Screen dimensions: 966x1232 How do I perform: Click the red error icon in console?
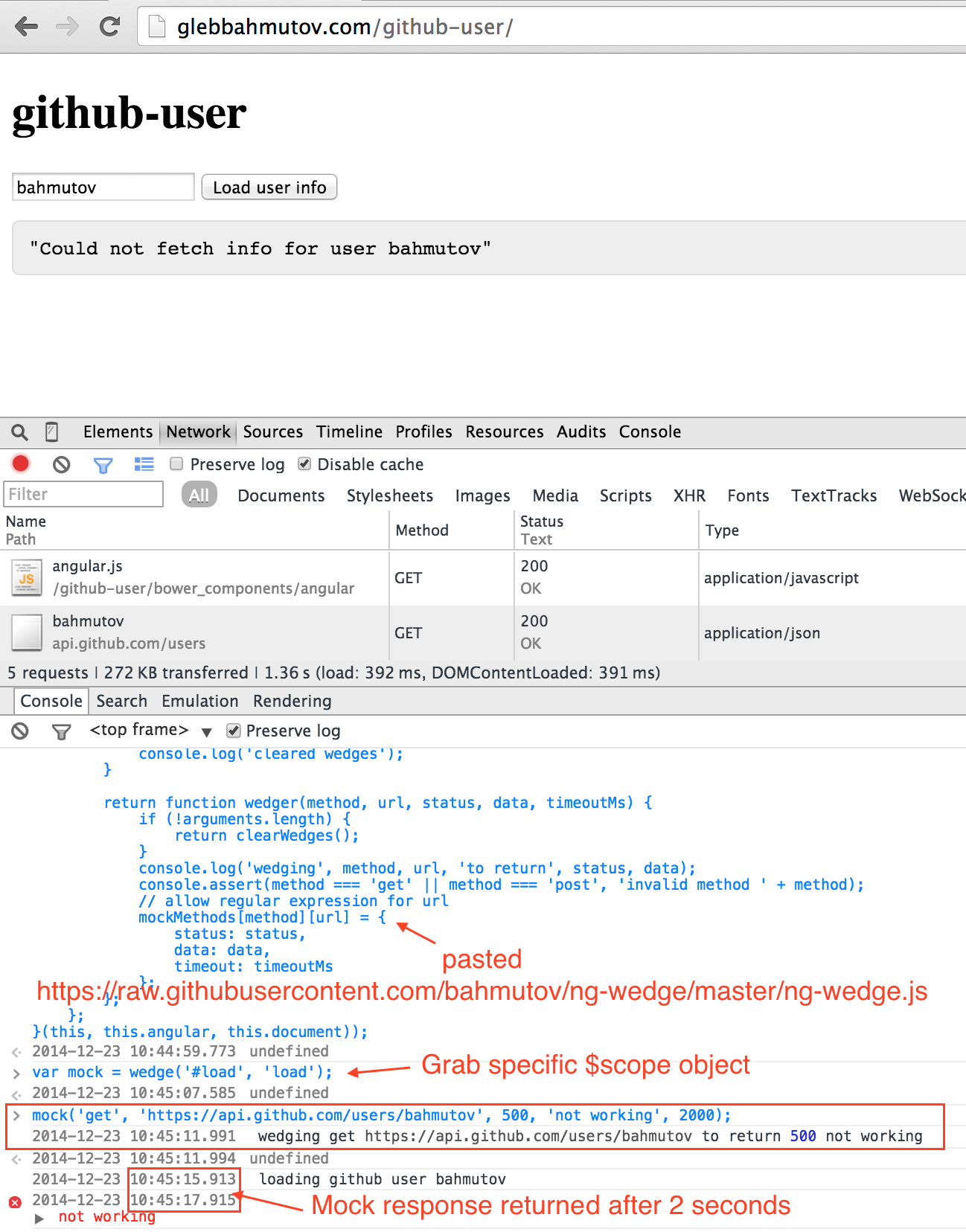tap(15, 1201)
